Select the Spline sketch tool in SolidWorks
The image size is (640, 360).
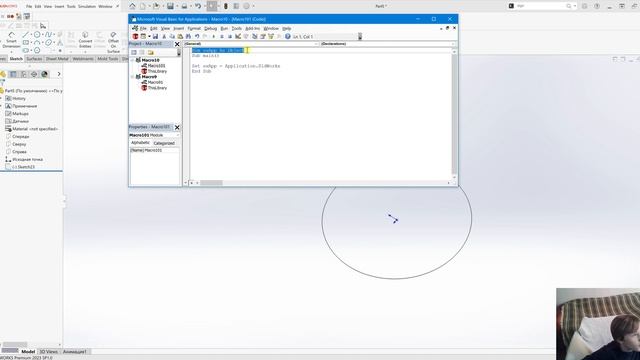(x=49, y=35)
